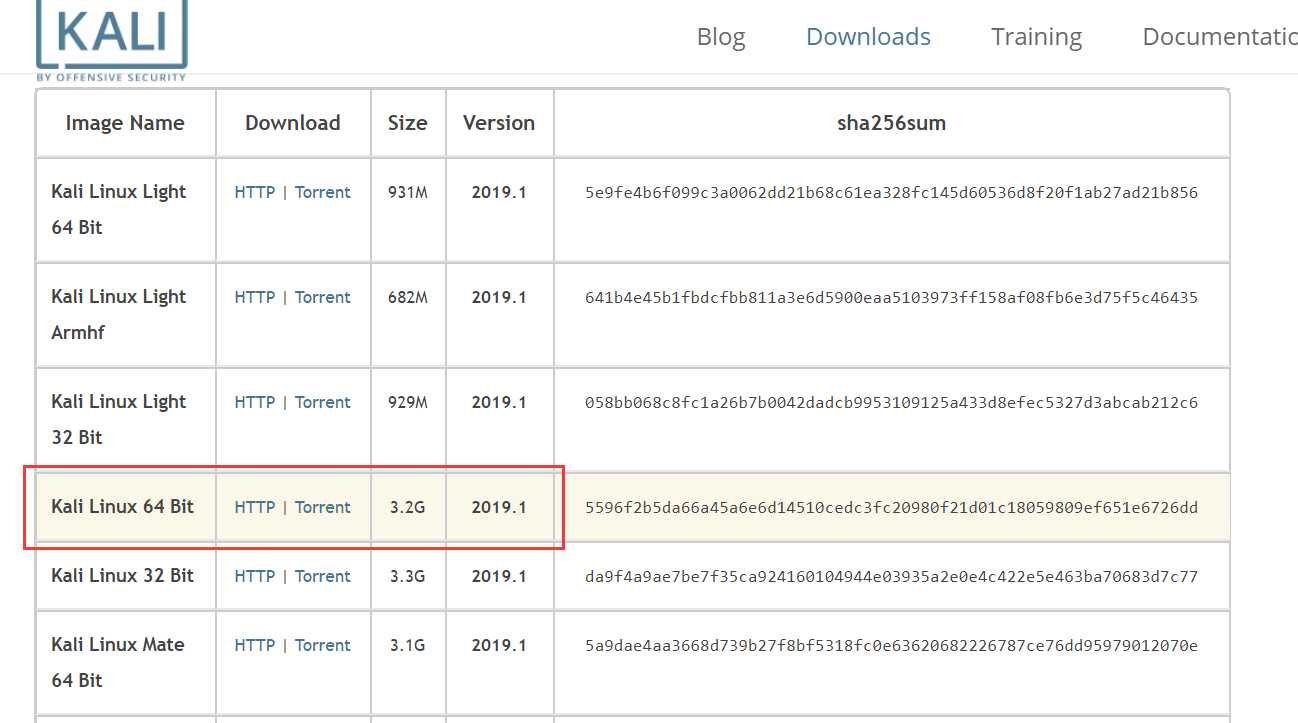The width and height of the screenshot is (1298, 723).
Task: Download Kali Linux 64 Bit via Torrent
Action: [322, 507]
